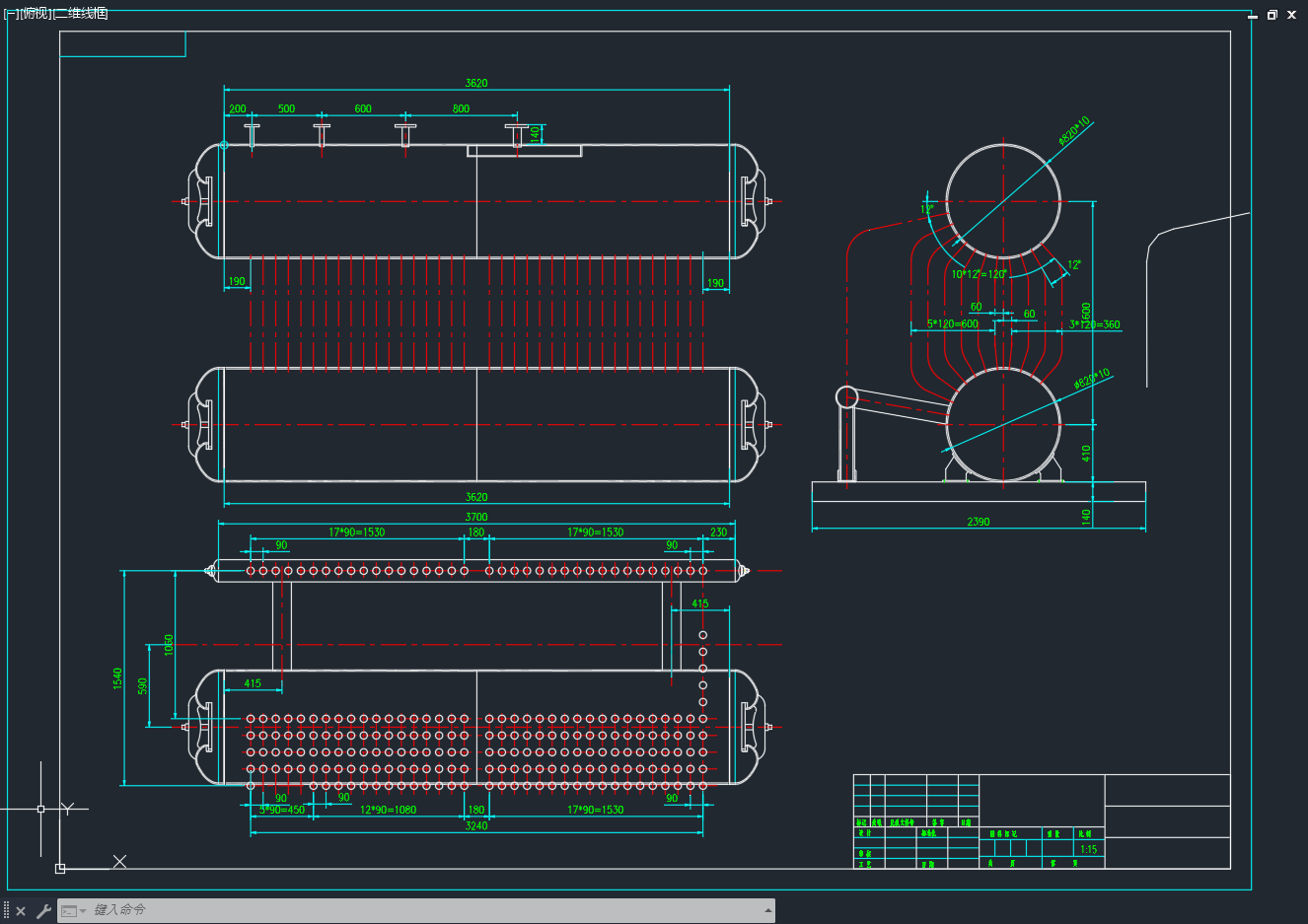Screen dimensions: 1308x924
Task: Select the 190 dimension at drum's right end
Action: click(715, 283)
